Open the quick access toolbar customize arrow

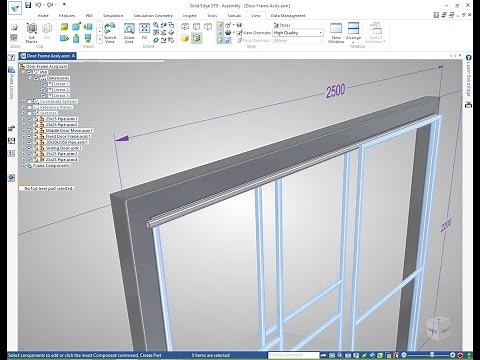[x=64, y=5]
